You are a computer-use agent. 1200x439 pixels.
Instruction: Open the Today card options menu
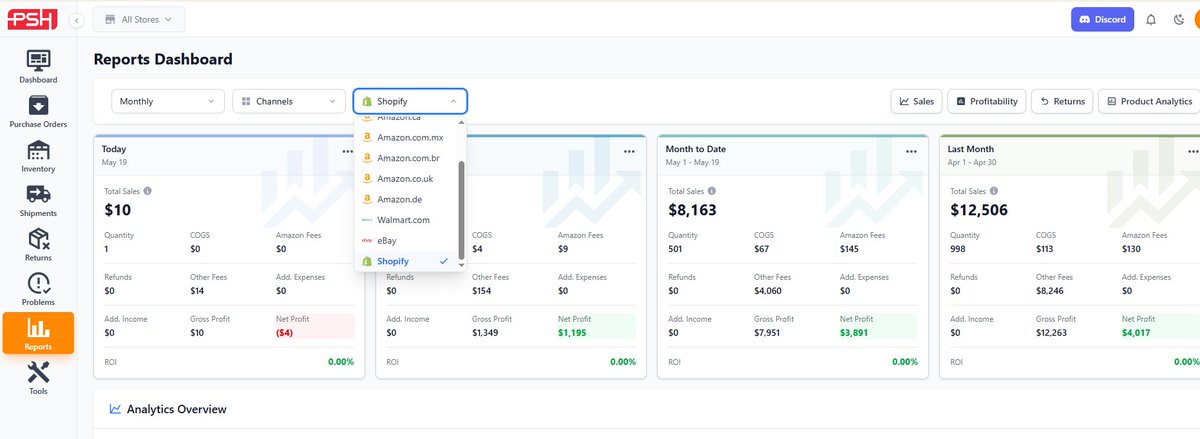[347, 152]
